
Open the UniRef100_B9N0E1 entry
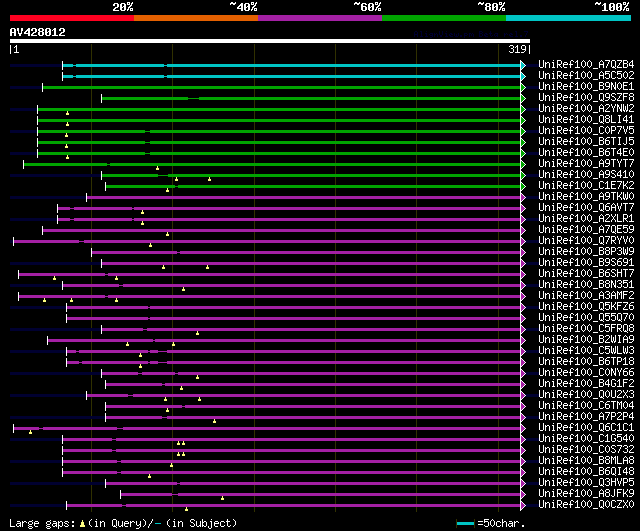click(586, 87)
